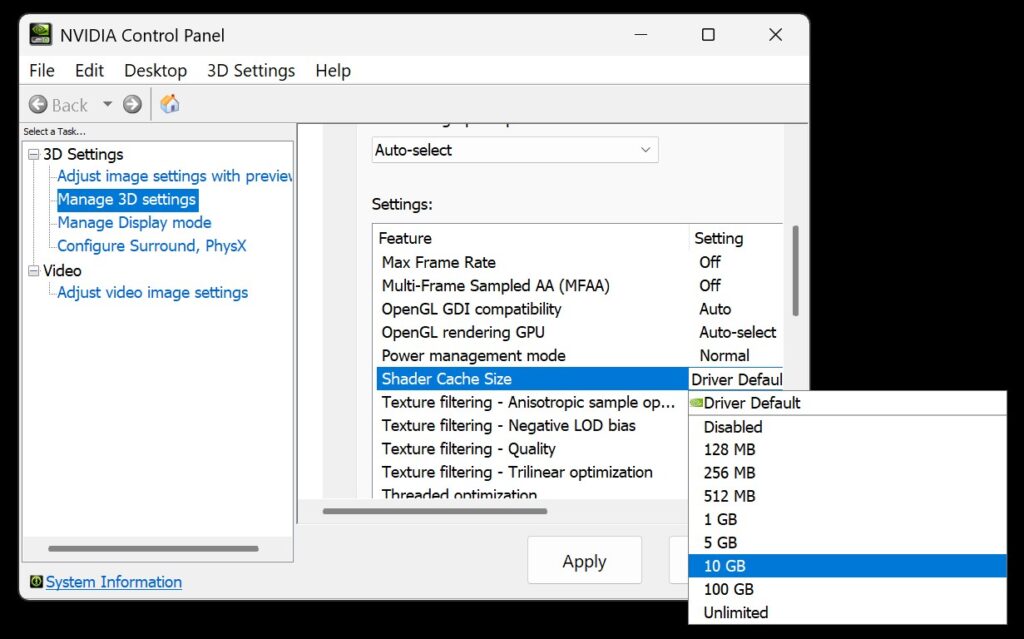Click the settings list vertical scrollbar

click(x=795, y=270)
